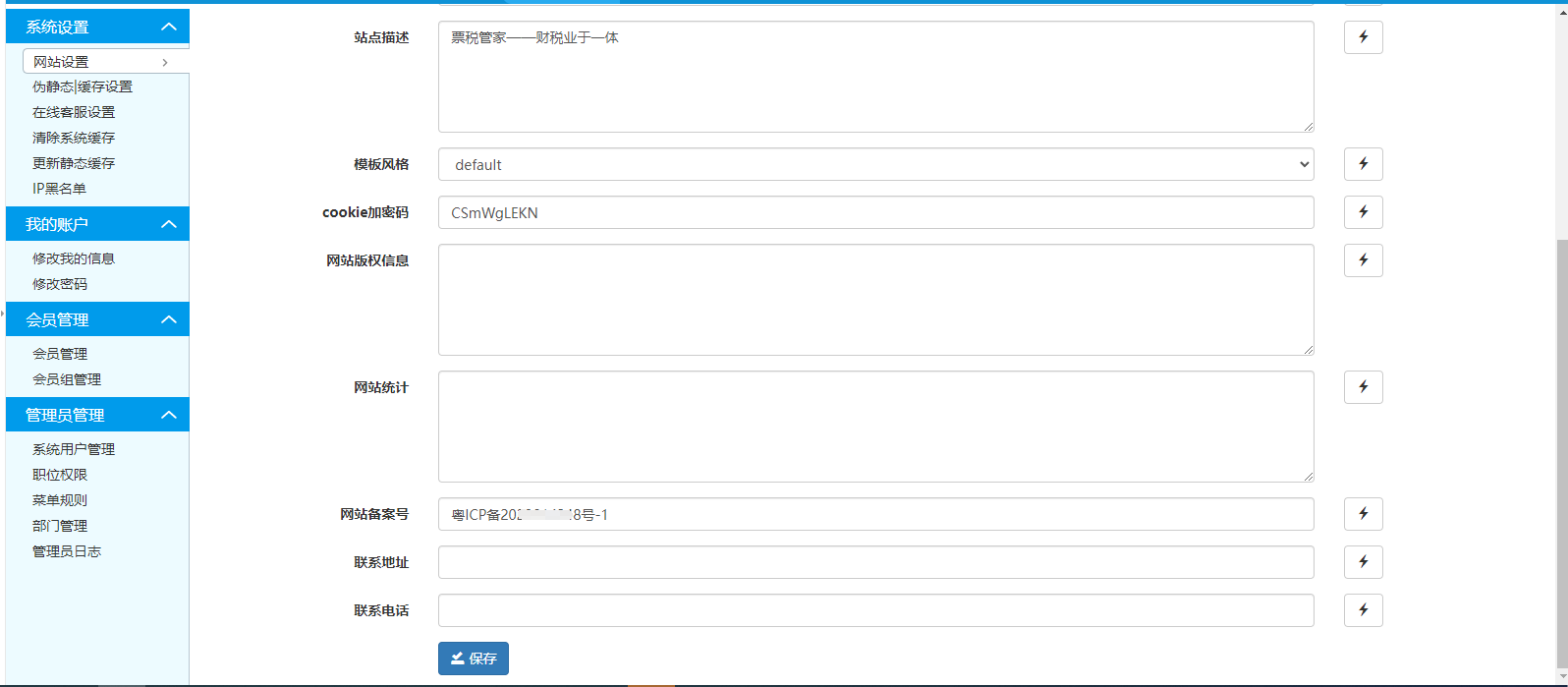
Task: Open the 模板风格 default dropdown
Action: point(874,164)
